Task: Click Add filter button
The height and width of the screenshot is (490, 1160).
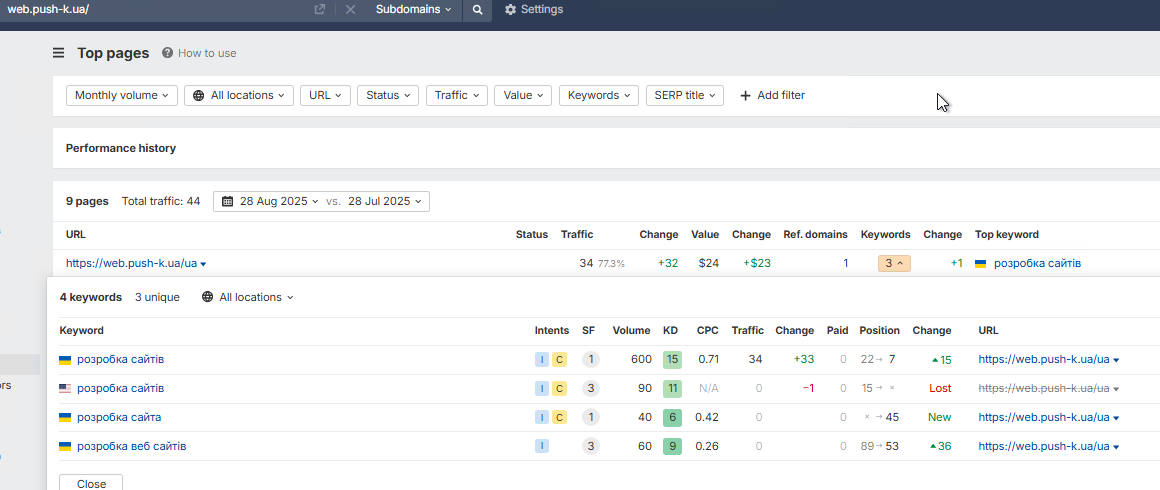Action: point(772,95)
